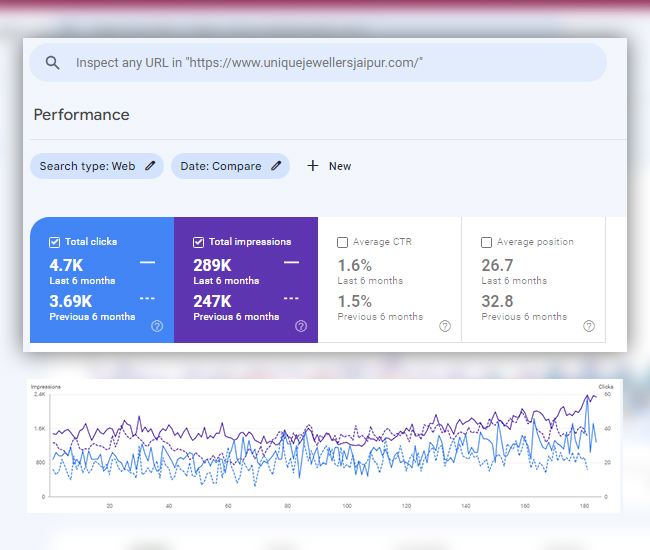650x550 pixels.
Task: Open help icon on Average CTR card
Action: pyautogui.click(x=445, y=326)
